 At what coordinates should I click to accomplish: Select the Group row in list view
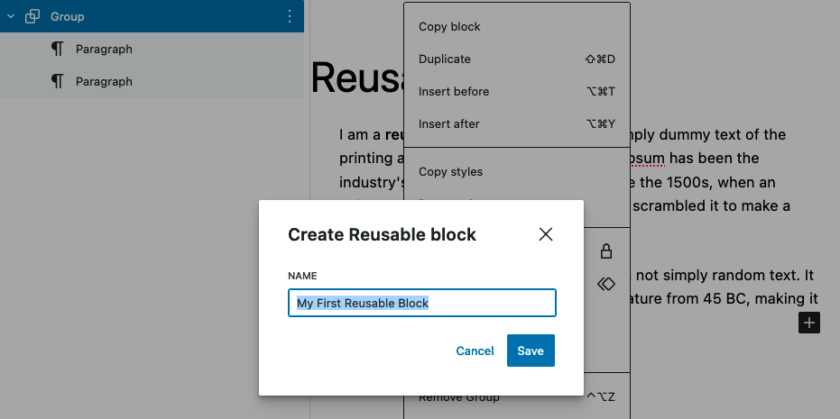(x=152, y=16)
